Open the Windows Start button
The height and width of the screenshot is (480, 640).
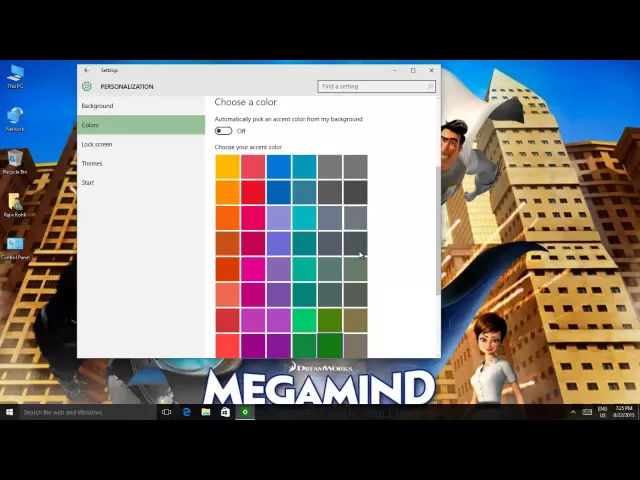[9, 412]
